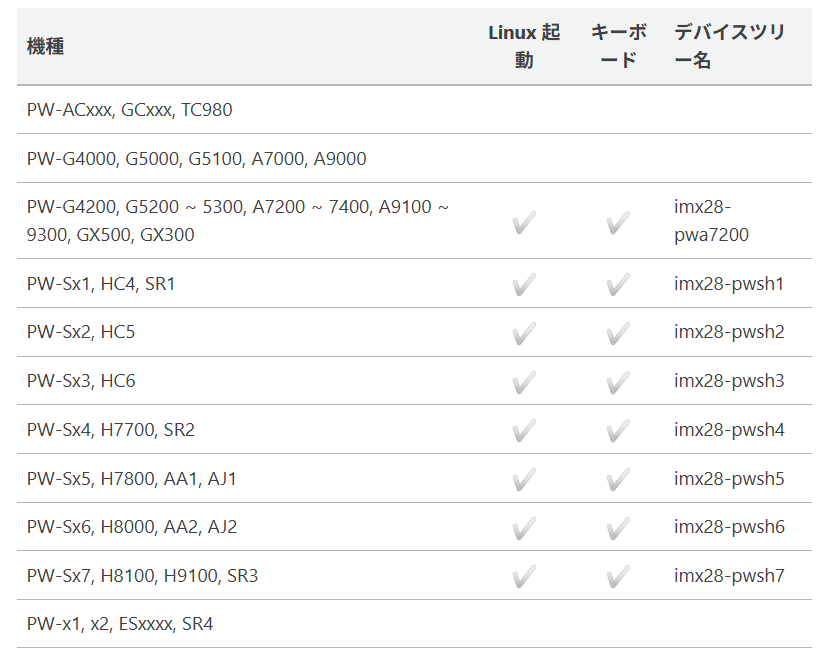Click the キーボード column header
Image resolution: width=827 pixels, height=652 pixels.
[618, 46]
